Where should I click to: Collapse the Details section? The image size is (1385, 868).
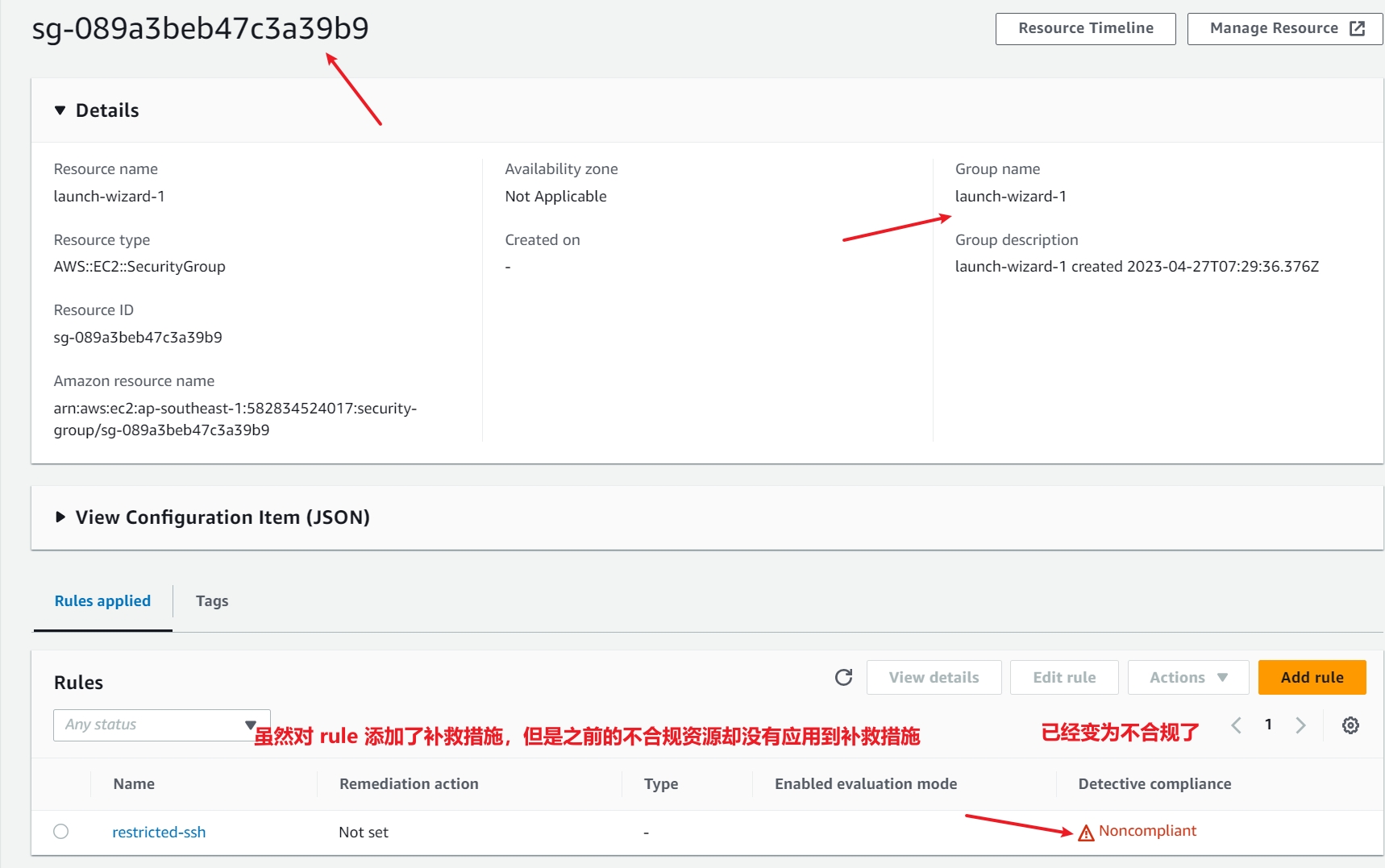pyautogui.click(x=60, y=110)
